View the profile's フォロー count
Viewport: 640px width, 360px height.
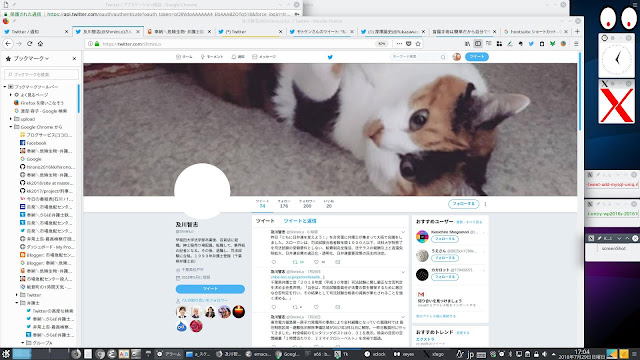pyautogui.click(x=284, y=204)
